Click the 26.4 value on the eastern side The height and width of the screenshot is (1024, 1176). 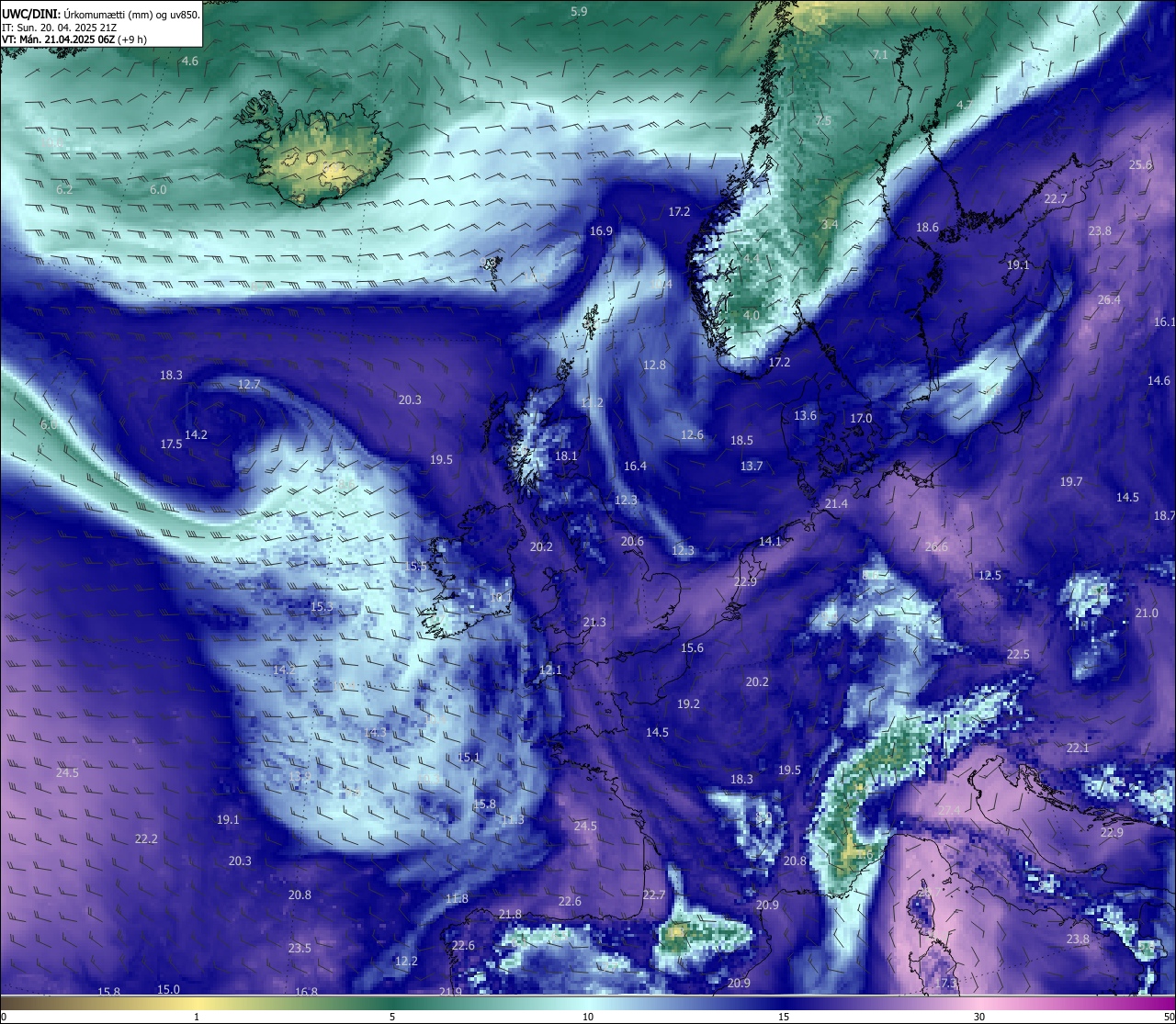coord(1109,300)
